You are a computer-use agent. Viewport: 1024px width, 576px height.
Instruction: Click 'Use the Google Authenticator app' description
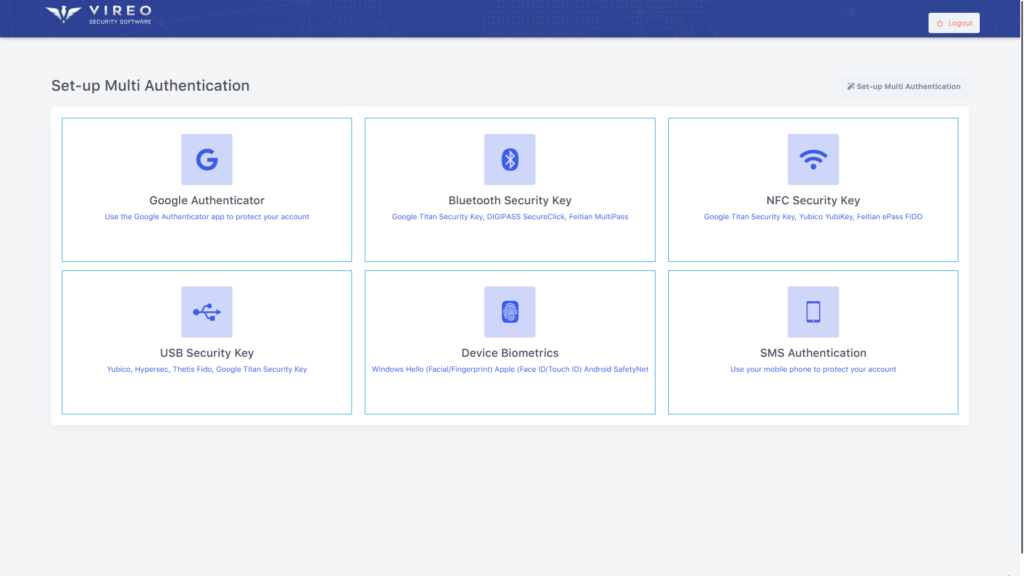coord(206,217)
